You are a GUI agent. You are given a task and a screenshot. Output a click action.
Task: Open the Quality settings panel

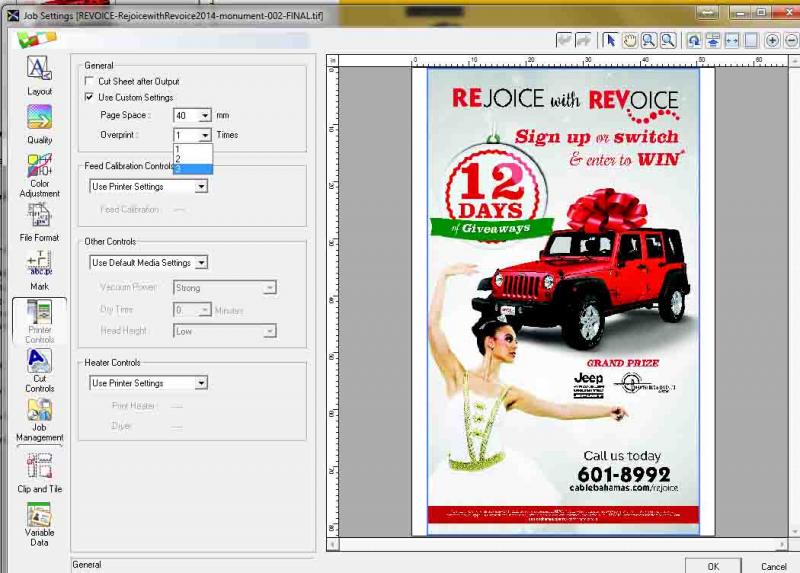point(39,124)
